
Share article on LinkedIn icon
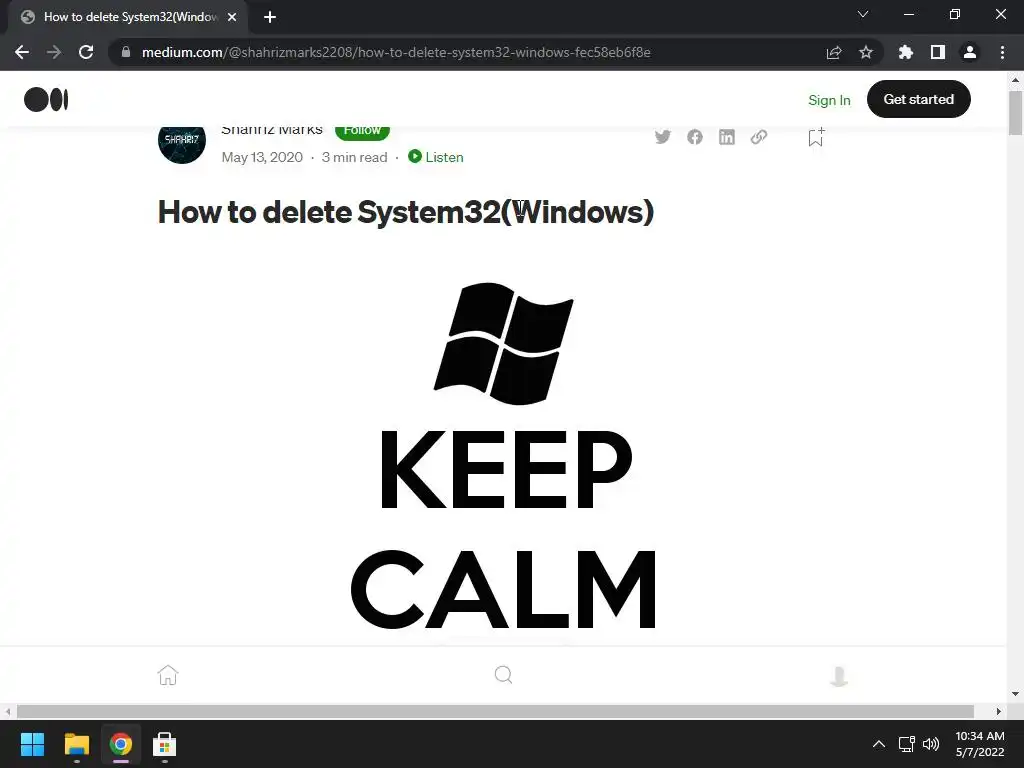(727, 136)
